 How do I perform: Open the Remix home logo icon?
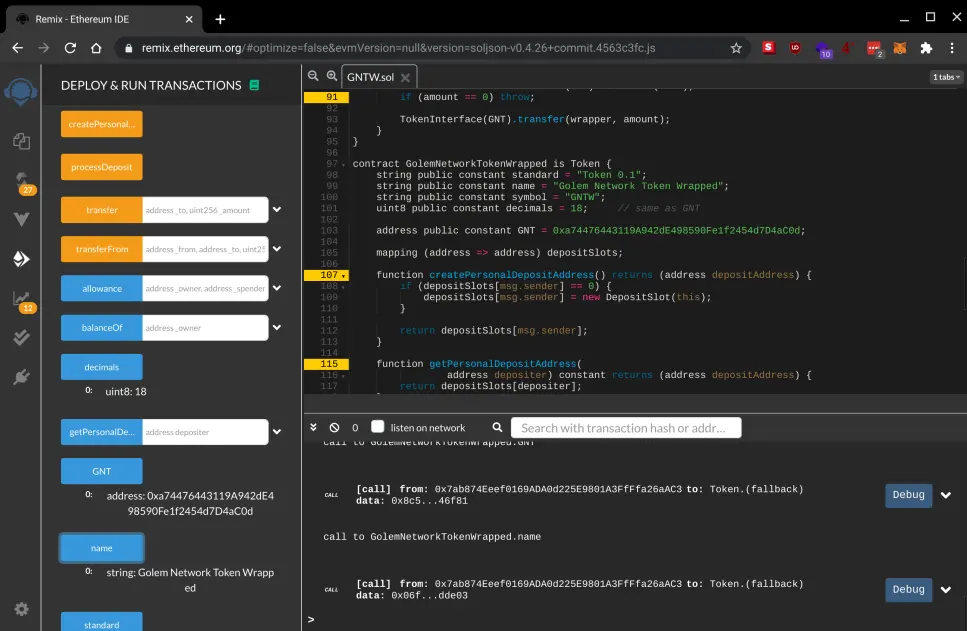20,92
